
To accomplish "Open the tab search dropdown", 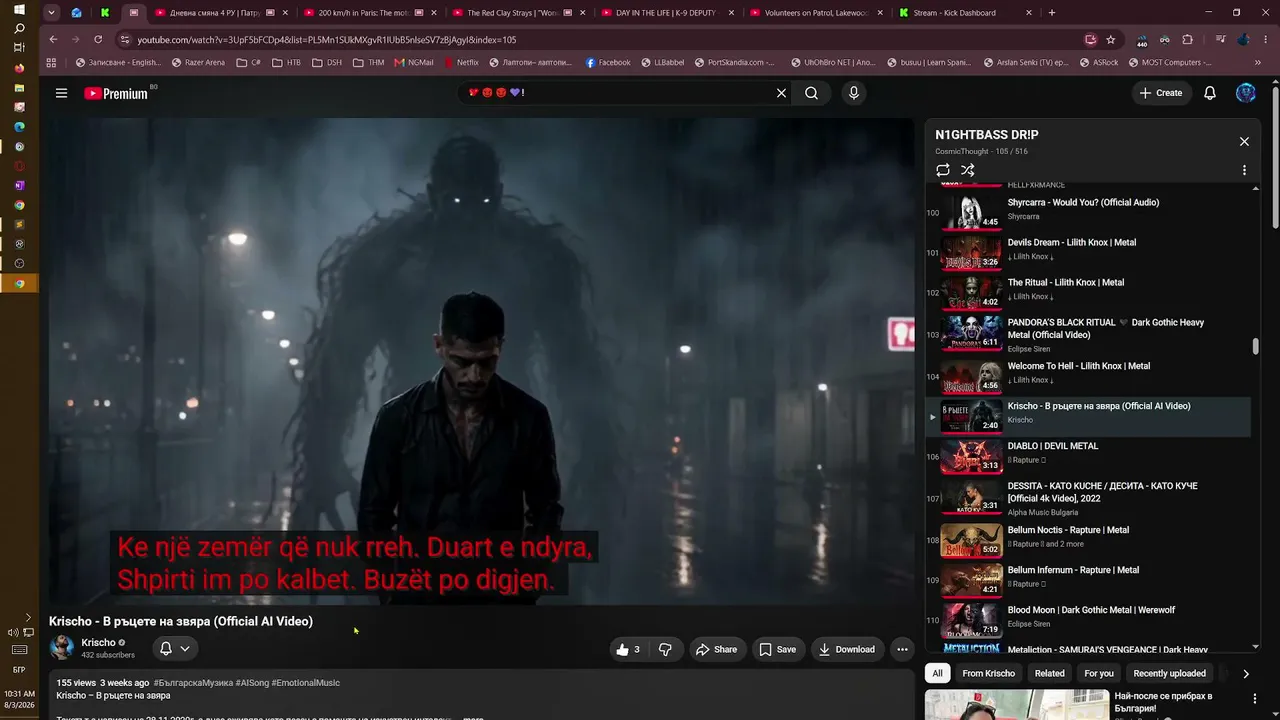I will [x=51, y=13].
